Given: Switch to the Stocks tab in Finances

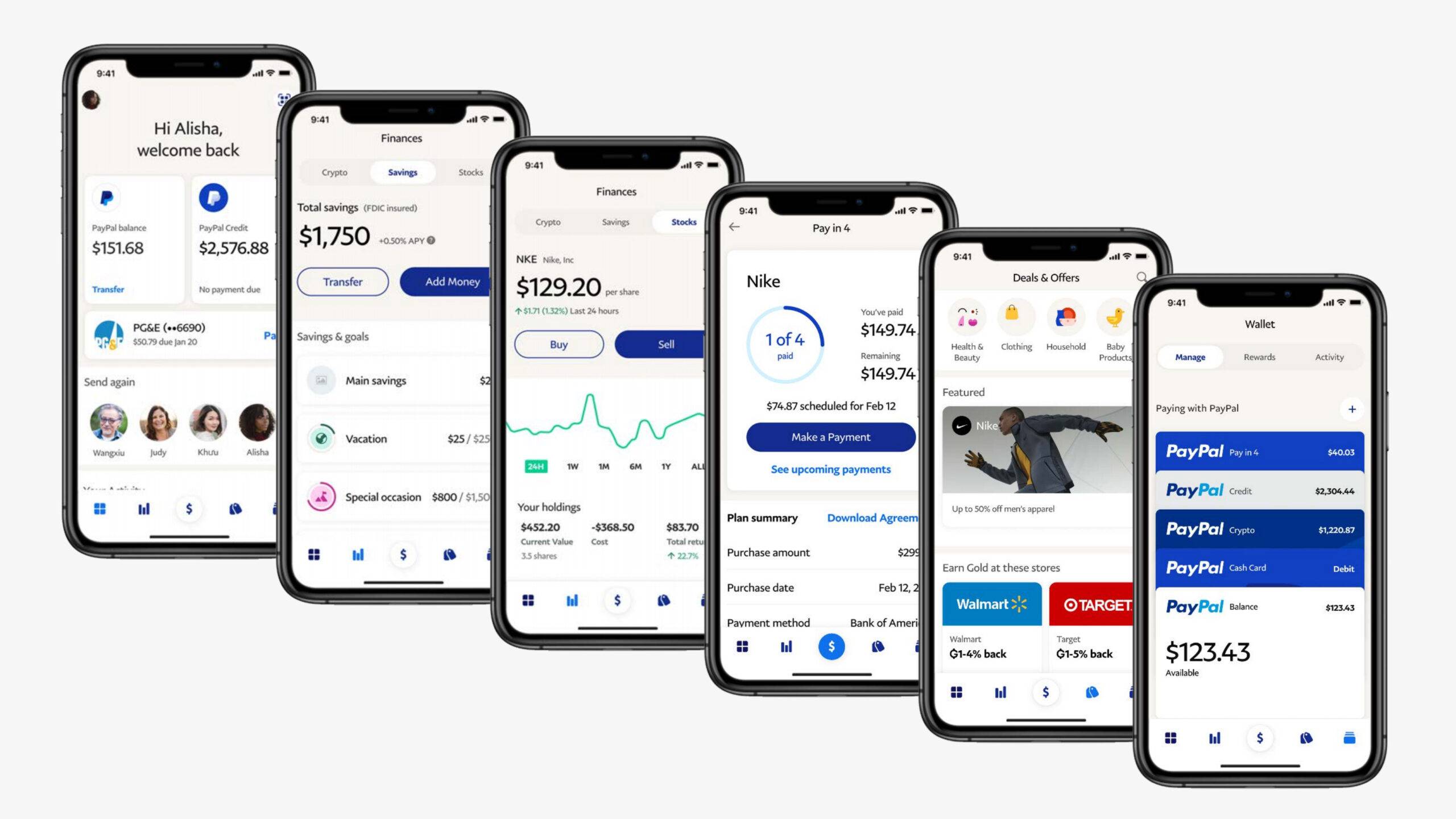Looking at the screenshot, I should click(x=473, y=171).
